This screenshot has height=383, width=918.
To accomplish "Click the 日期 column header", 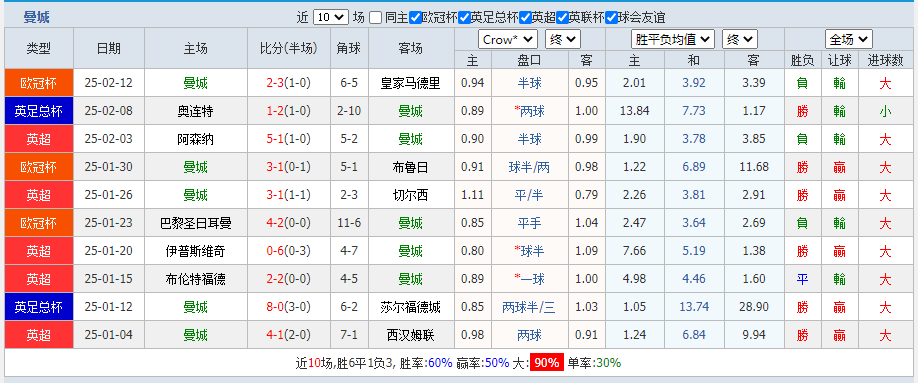I will tap(109, 48).
